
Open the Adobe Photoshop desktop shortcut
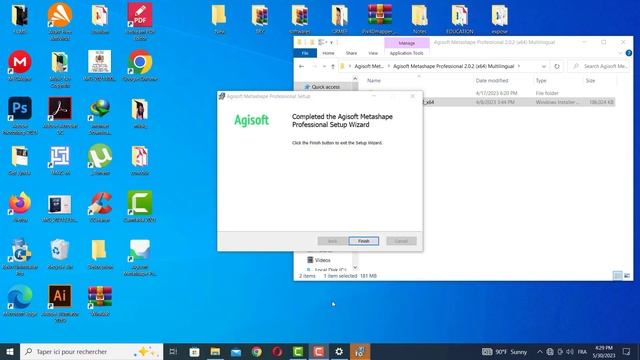coord(20,116)
